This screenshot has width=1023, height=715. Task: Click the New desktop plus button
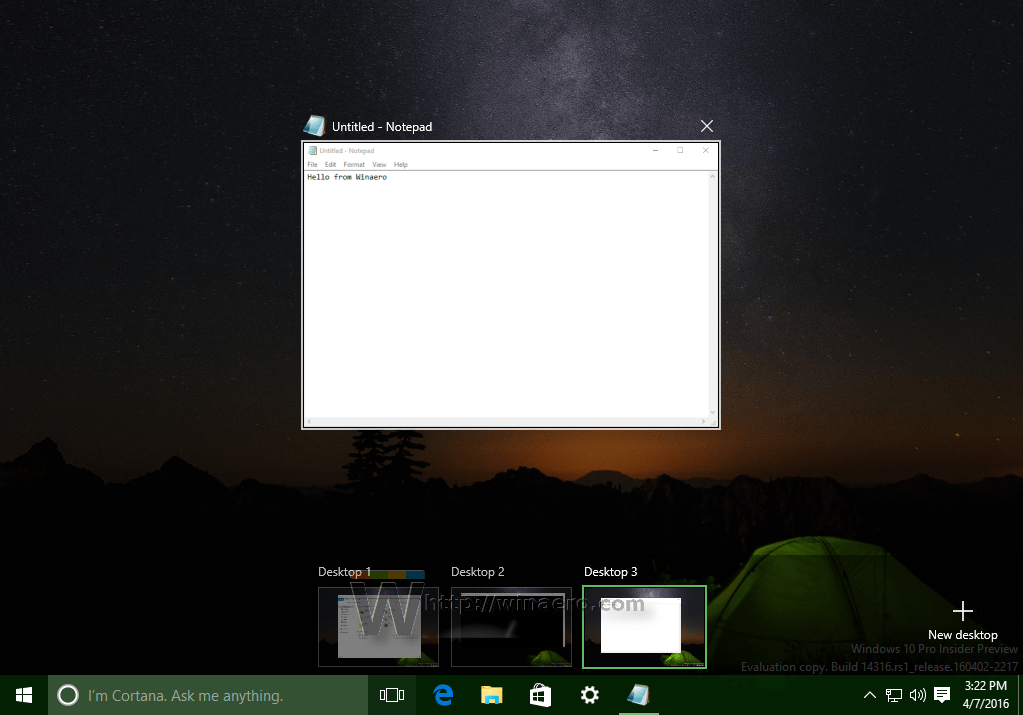coord(962,610)
